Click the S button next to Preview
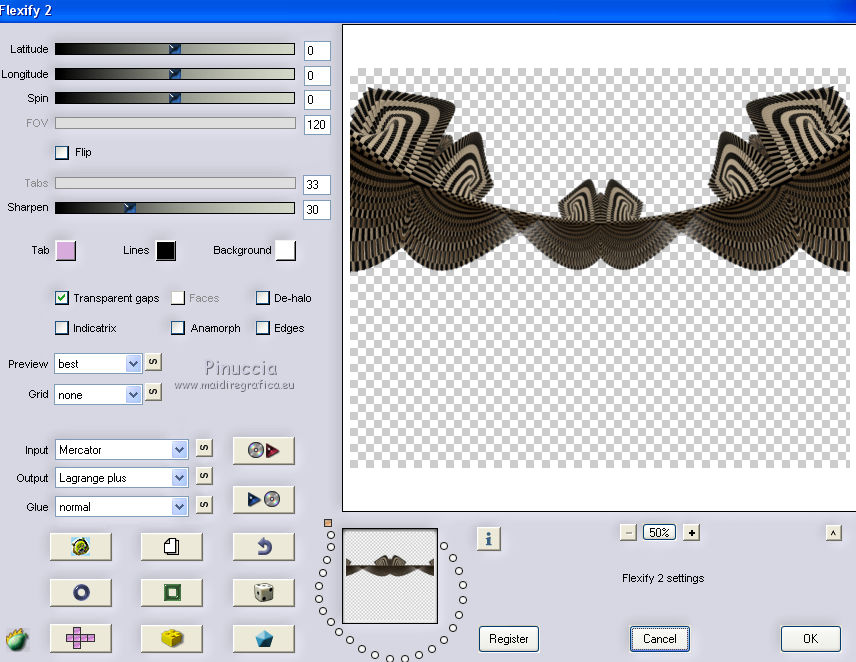 point(153,362)
